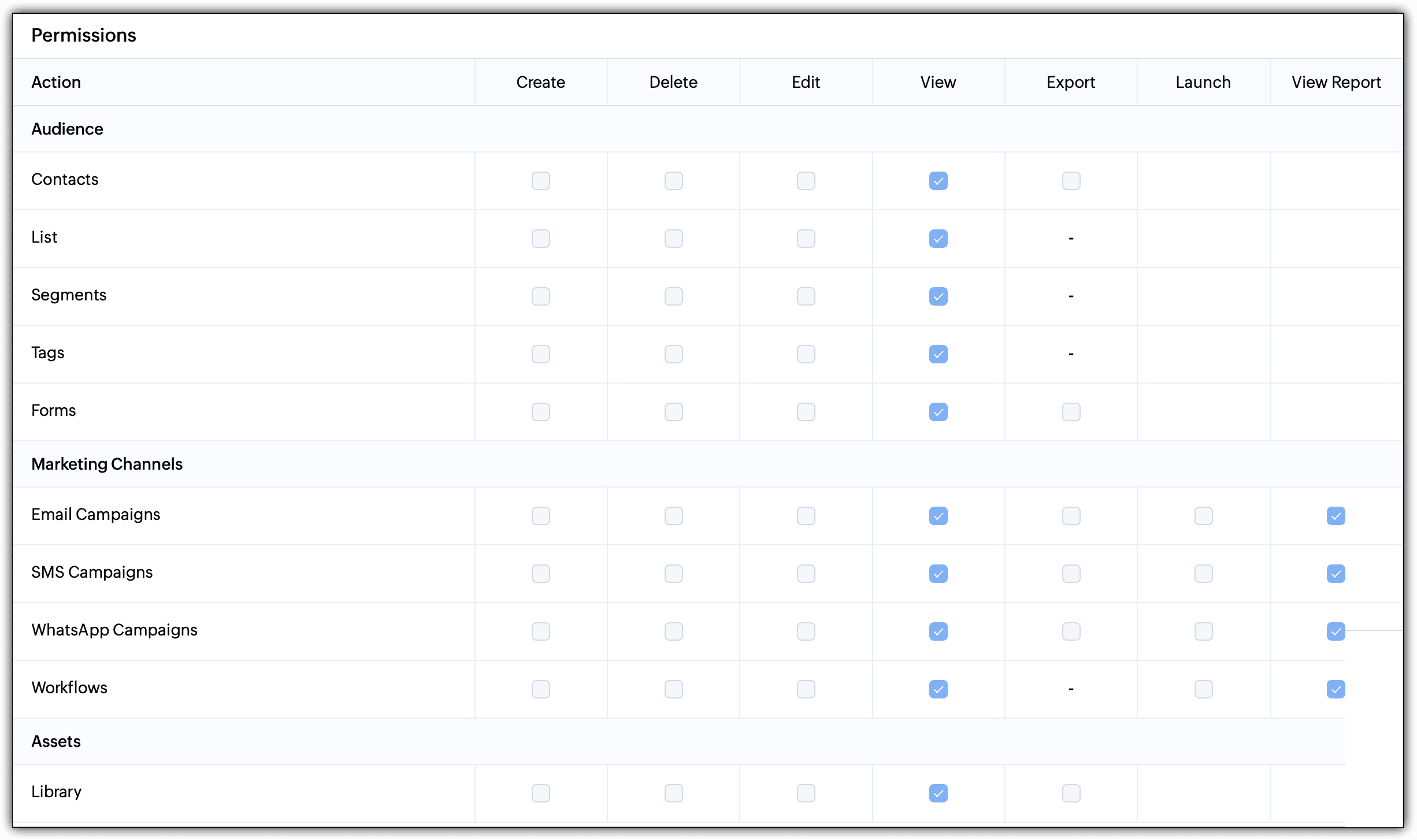Tick Launch for WhatsApp Campaigns
Screen dimensions: 1417x840
click(1203, 631)
